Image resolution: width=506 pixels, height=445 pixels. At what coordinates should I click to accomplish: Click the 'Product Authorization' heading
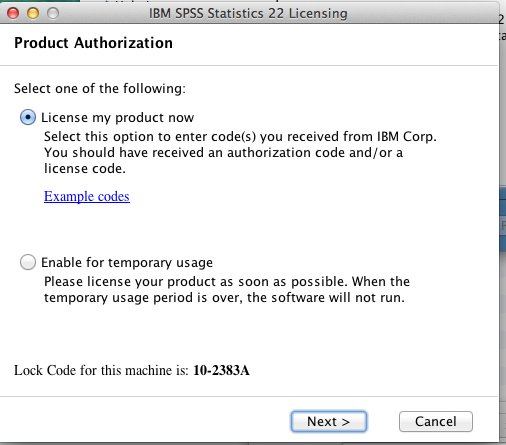click(93, 43)
